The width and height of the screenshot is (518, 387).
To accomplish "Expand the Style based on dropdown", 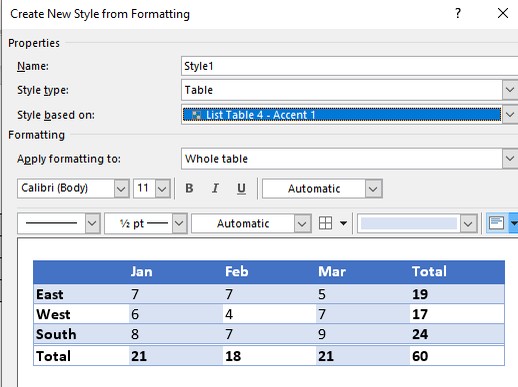I will 510,115.
